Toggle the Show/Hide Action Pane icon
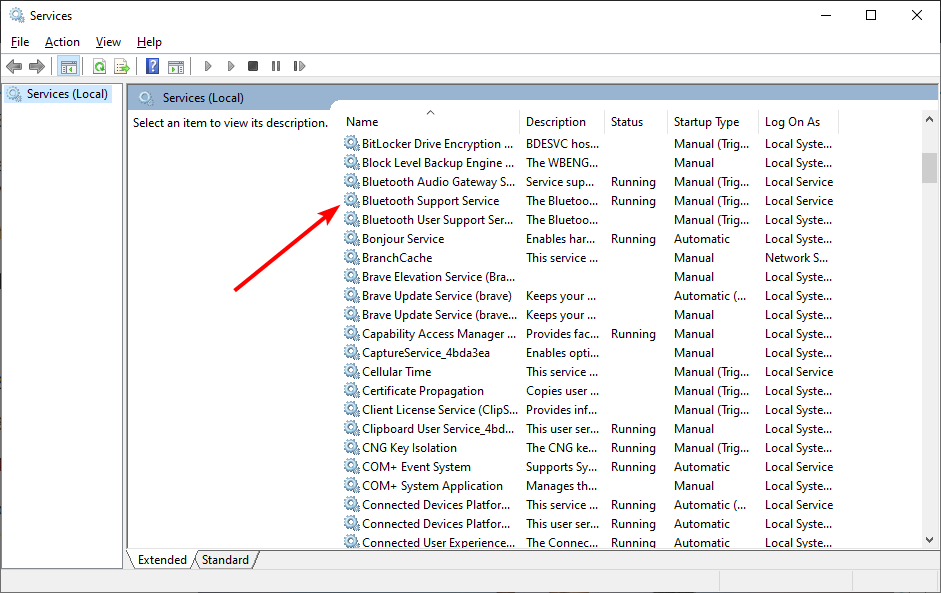This screenshot has width=941, height=593. 176,66
